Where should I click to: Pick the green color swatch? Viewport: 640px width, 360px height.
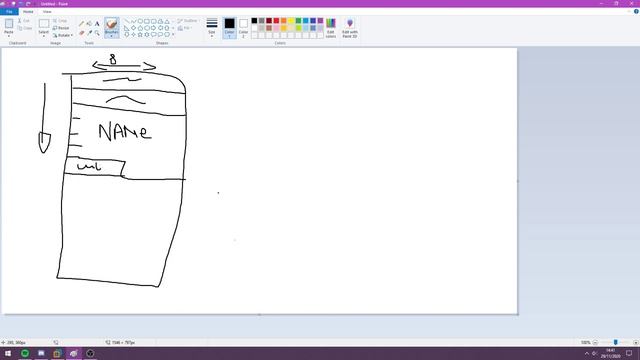298,20
